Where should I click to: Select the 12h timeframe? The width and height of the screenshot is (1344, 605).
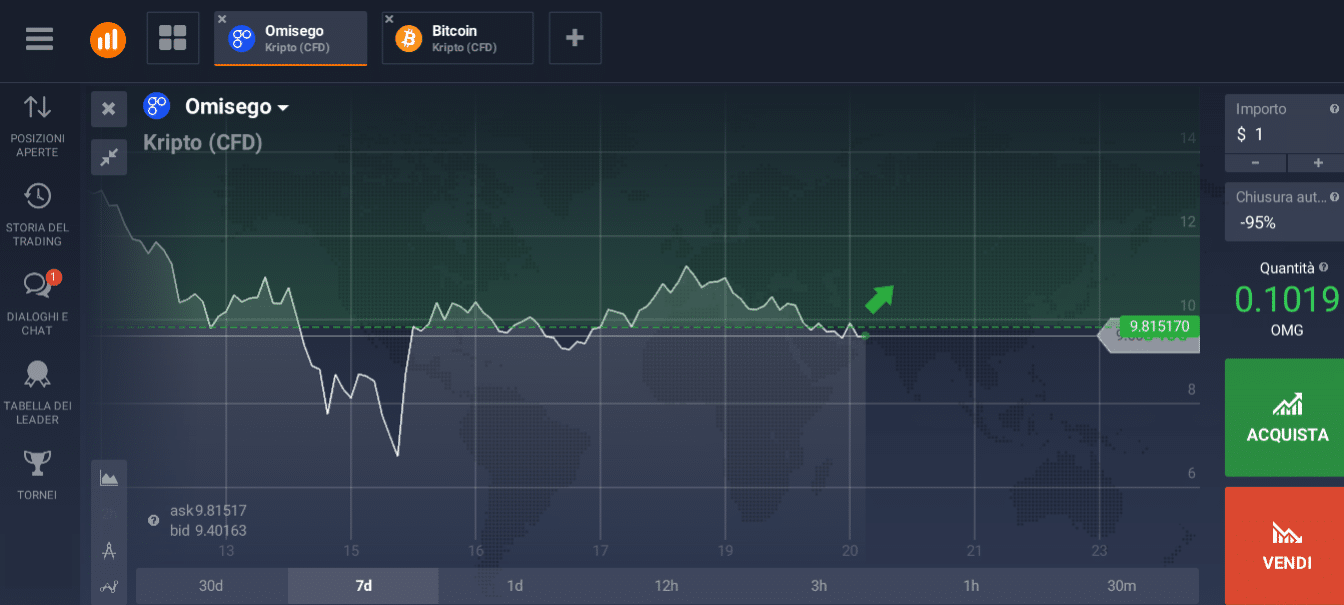coord(666,586)
